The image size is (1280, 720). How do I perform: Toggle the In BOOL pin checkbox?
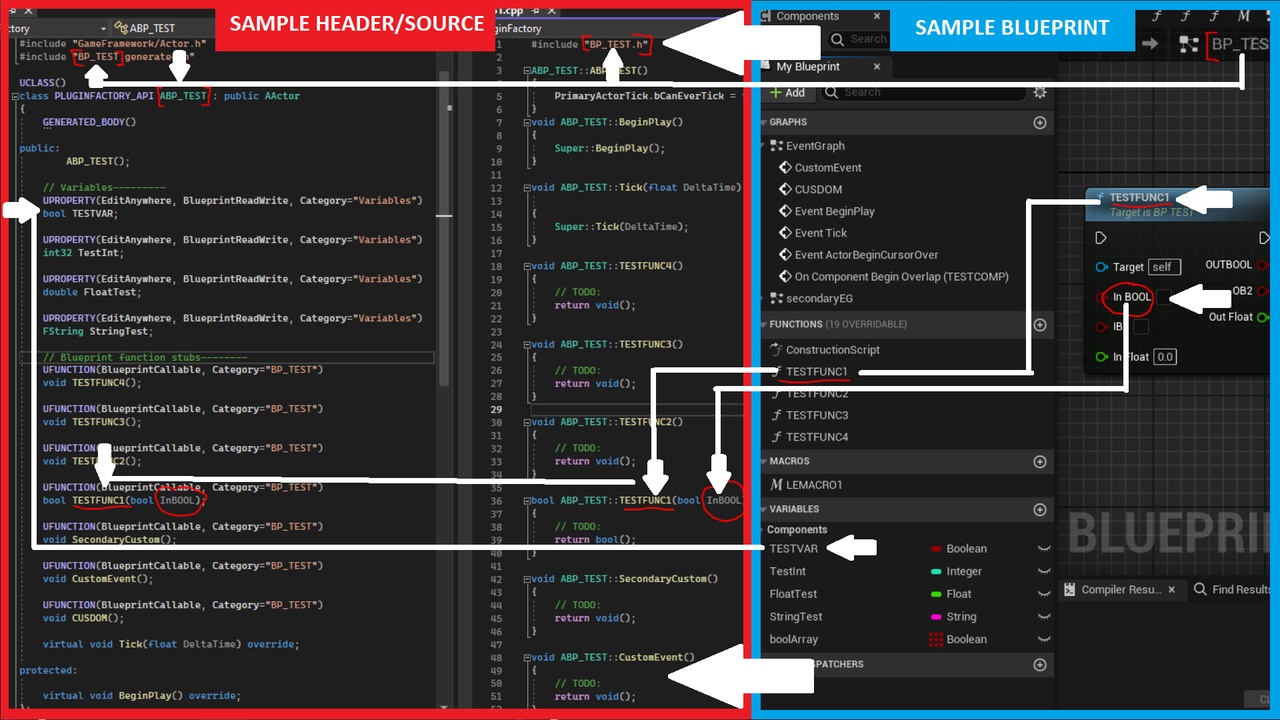1165,297
